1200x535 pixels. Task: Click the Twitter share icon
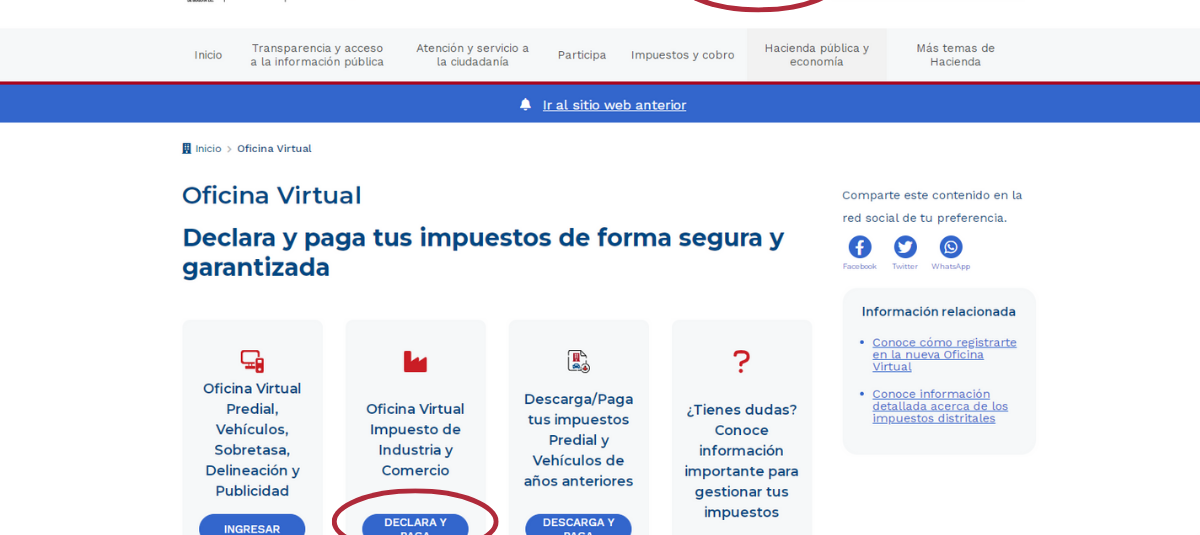[905, 247]
